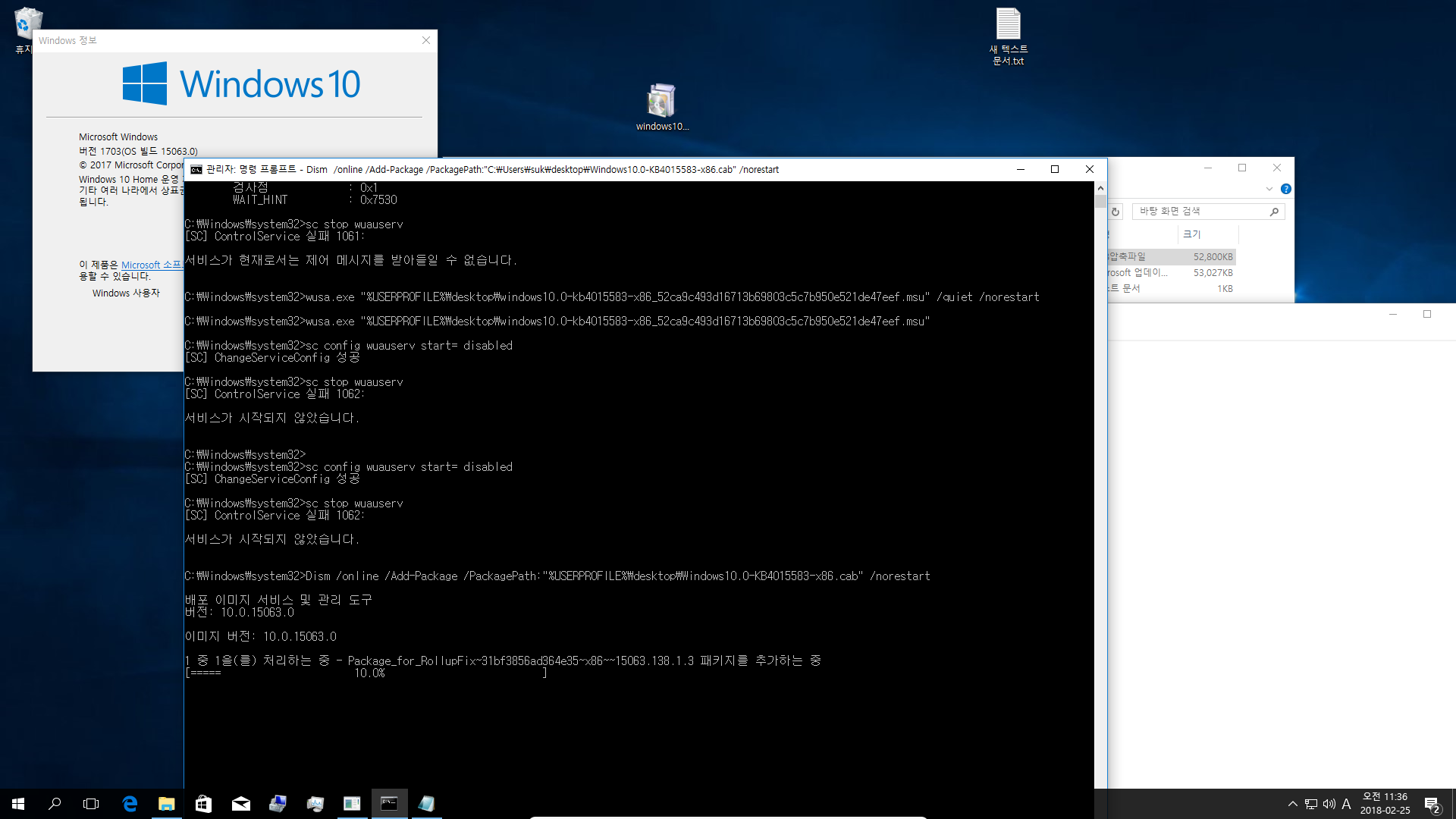
Task: Click the Windows 10 logo in info dialog
Action: 241,83
